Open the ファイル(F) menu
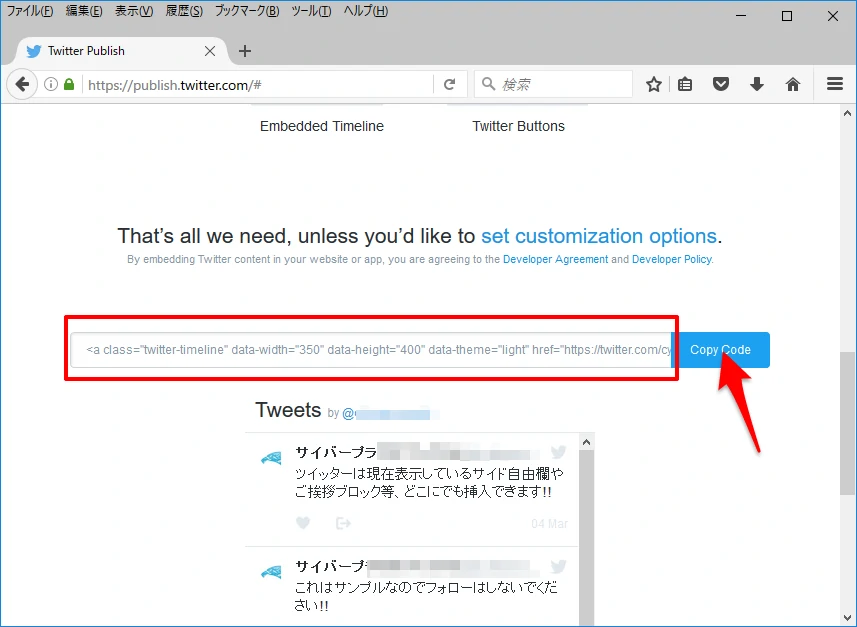857x627 pixels. [x=30, y=11]
